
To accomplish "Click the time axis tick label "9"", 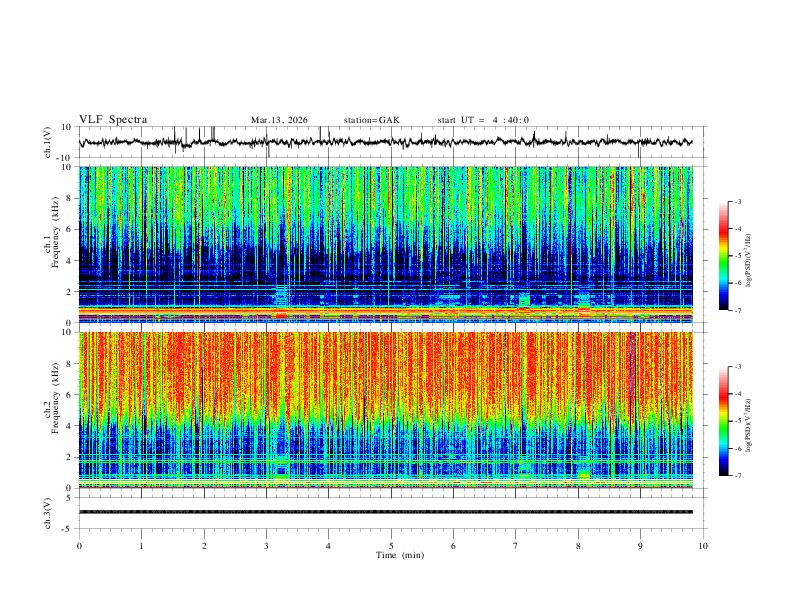I will [640, 546].
